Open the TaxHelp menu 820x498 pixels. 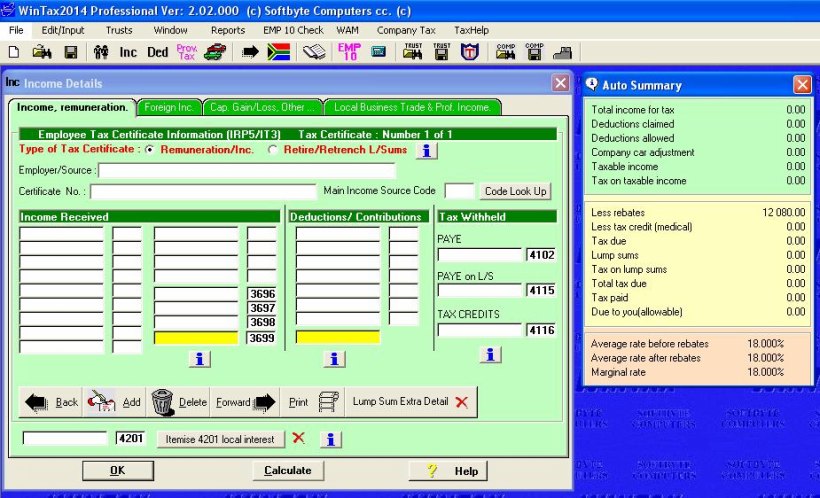[x=472, y=30]
